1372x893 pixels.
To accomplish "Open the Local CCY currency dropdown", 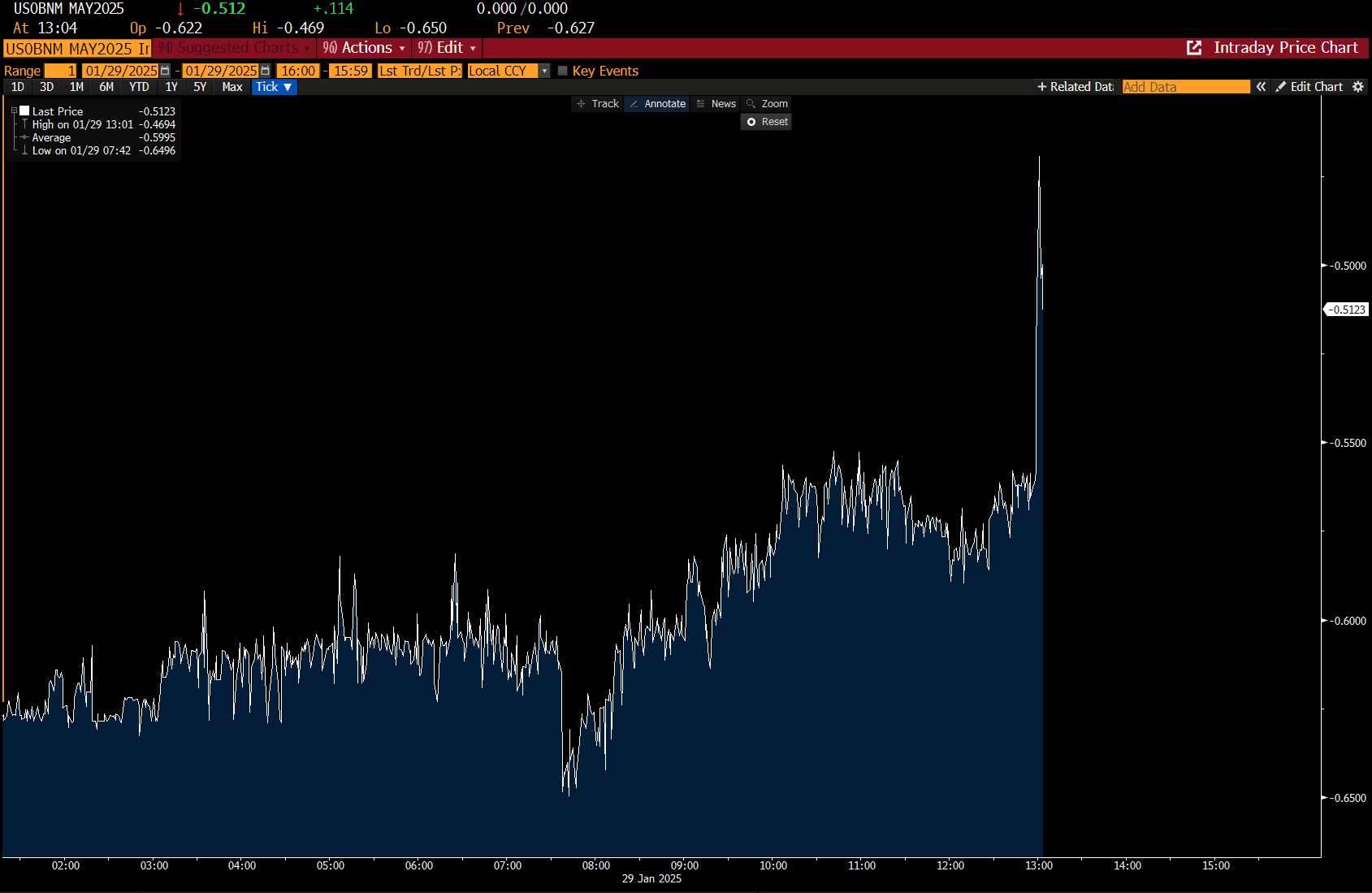I will (544, 71).
